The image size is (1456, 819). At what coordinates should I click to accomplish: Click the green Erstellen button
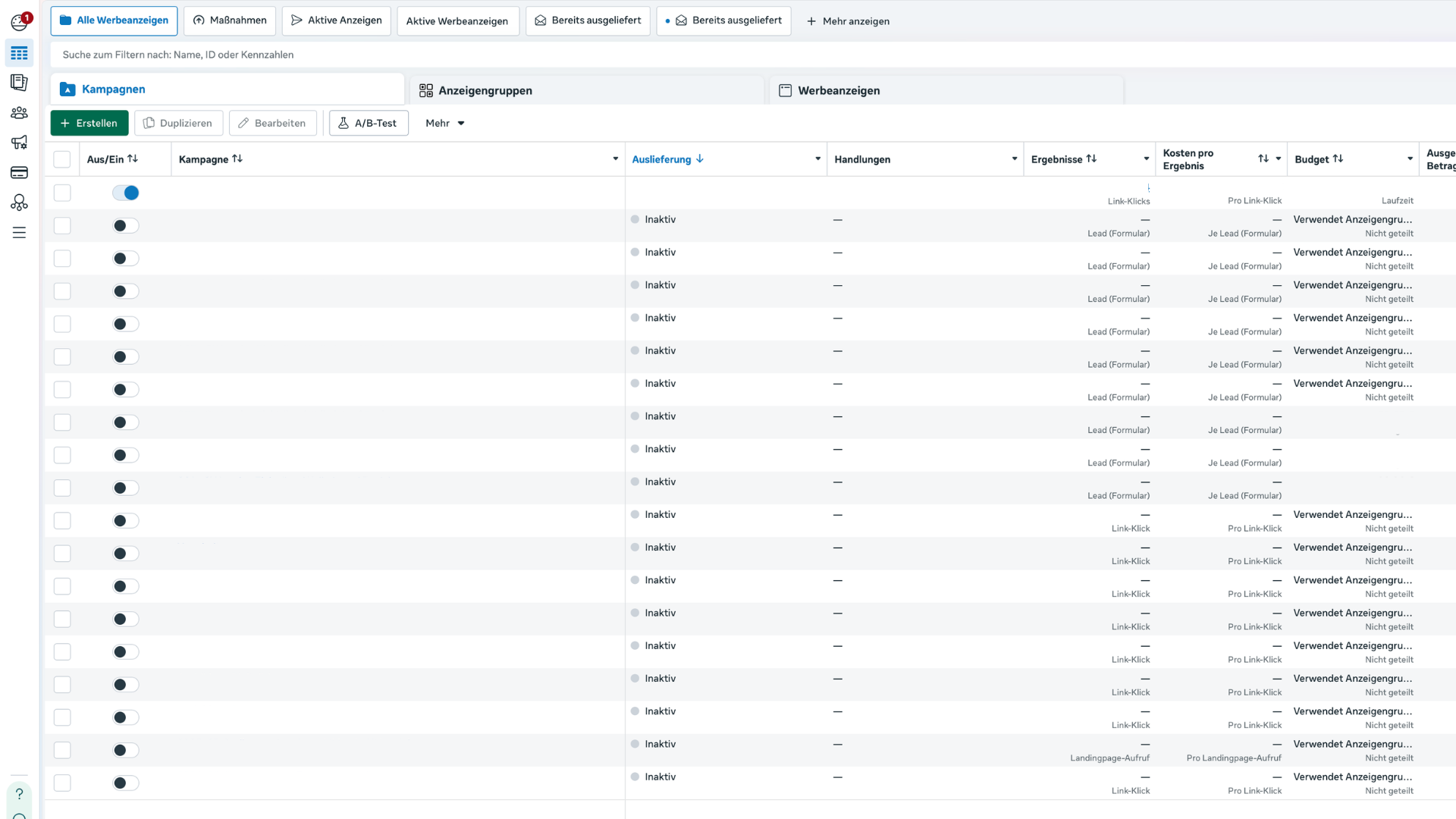coord(89,123)
